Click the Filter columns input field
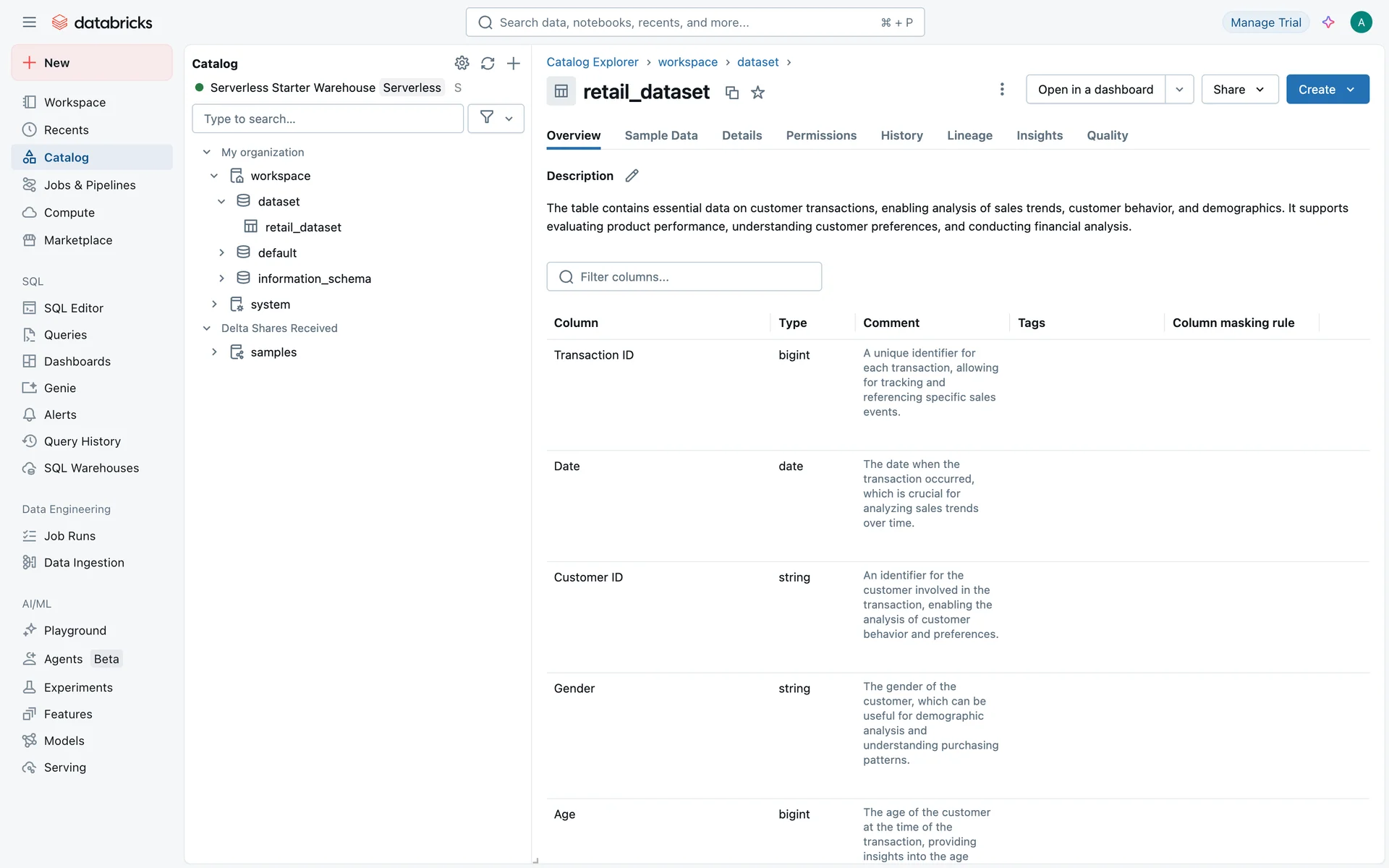The width and height of the screenshot is (1389, 868). pos(684,277)
